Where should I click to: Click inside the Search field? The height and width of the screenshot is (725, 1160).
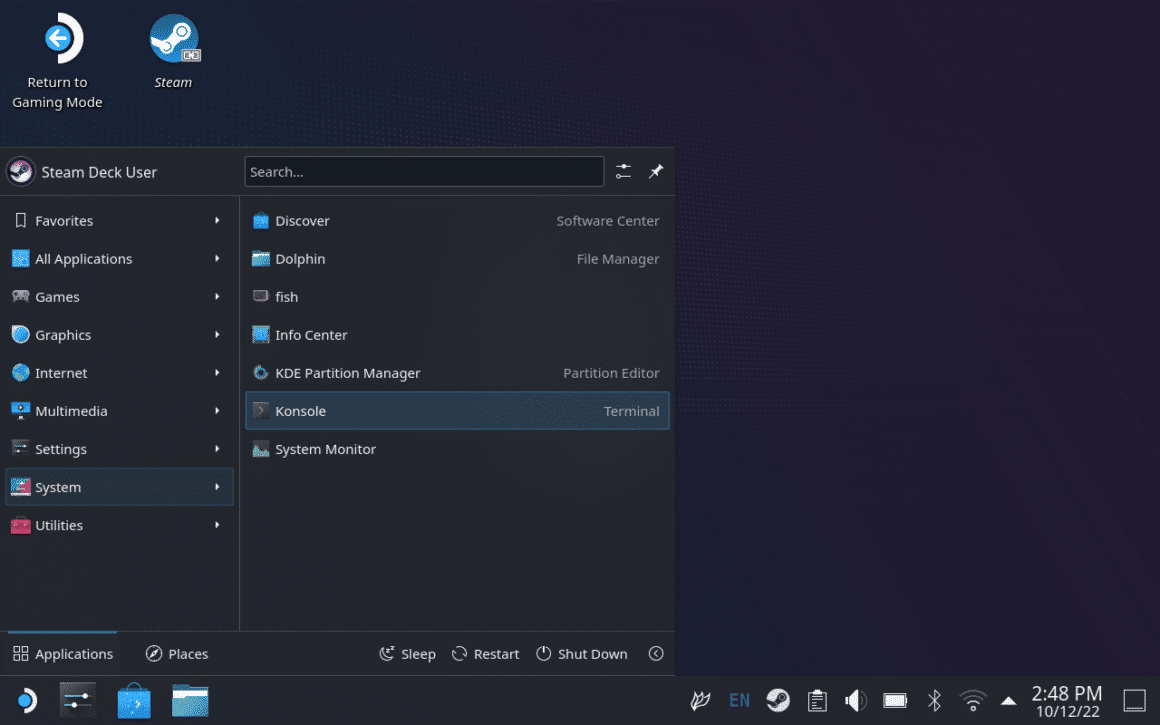point(424,171)
